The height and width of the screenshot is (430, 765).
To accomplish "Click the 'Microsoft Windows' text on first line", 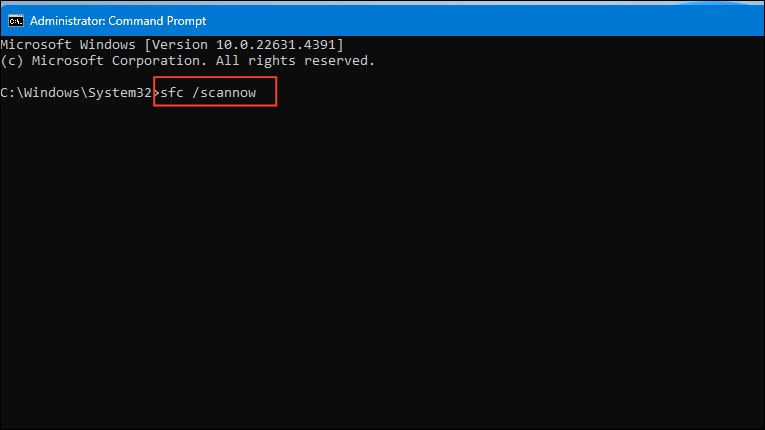I will pyautogui.click(x=68, y=44).
